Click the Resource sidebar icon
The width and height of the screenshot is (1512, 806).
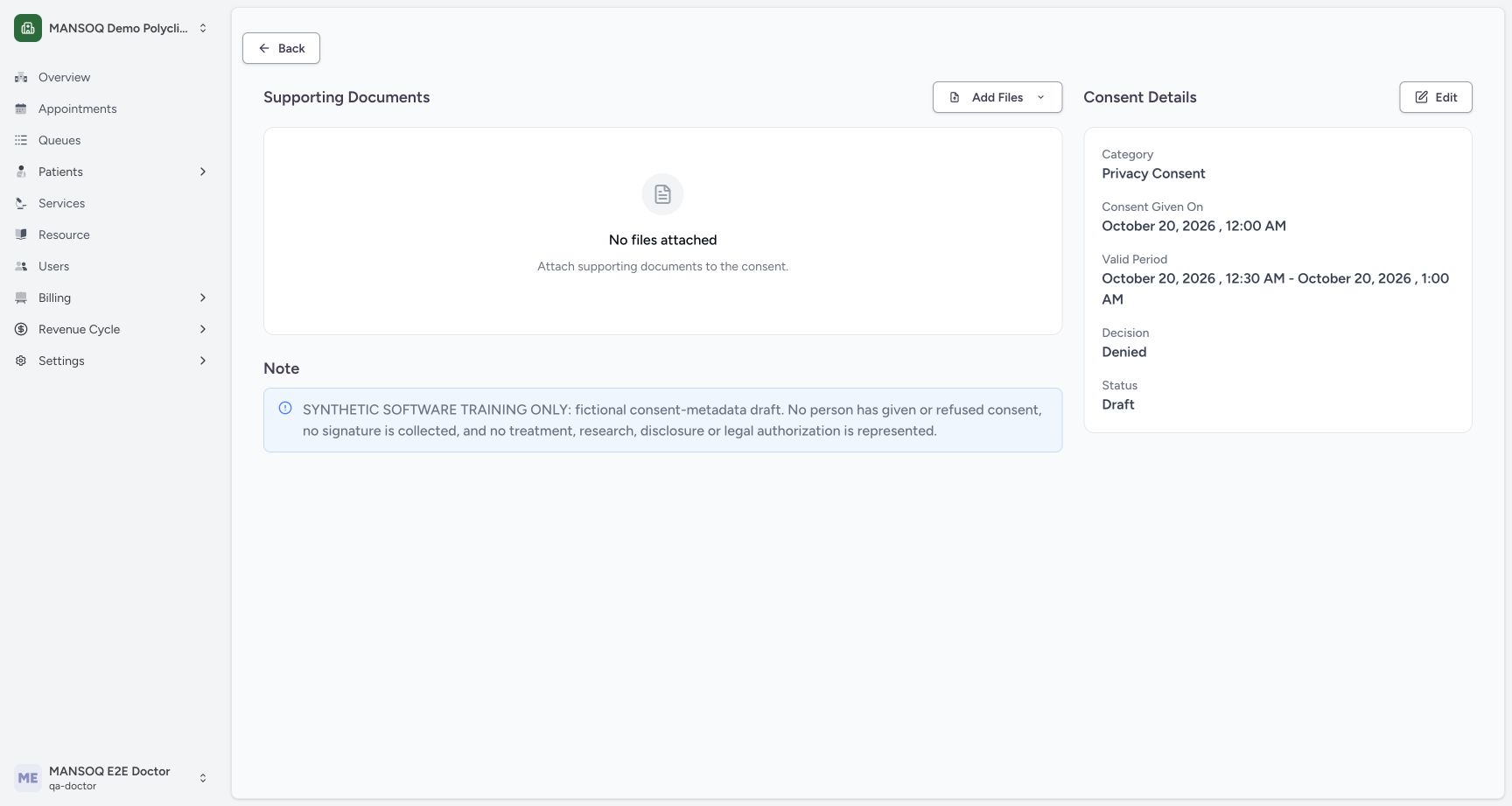[x=21, y=235]
